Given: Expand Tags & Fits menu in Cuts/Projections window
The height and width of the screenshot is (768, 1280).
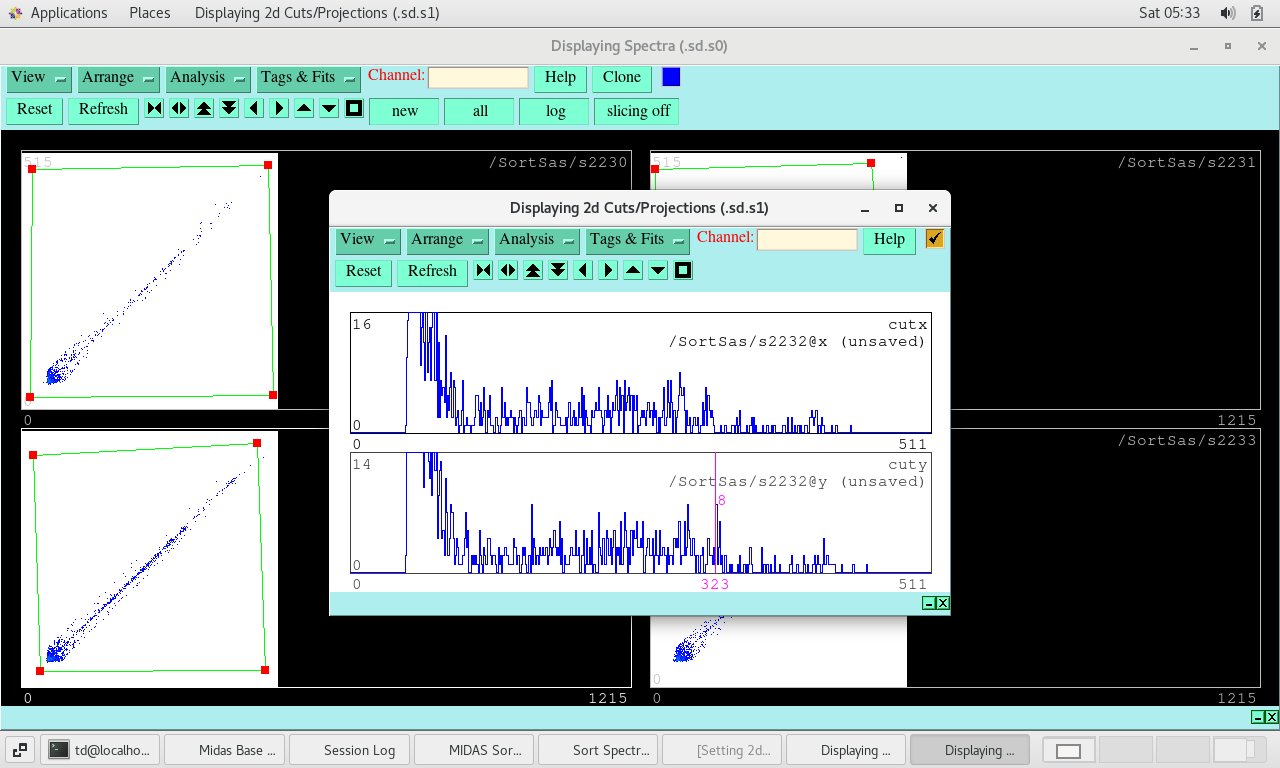Looking at the screenshot, I should (638, 240).
